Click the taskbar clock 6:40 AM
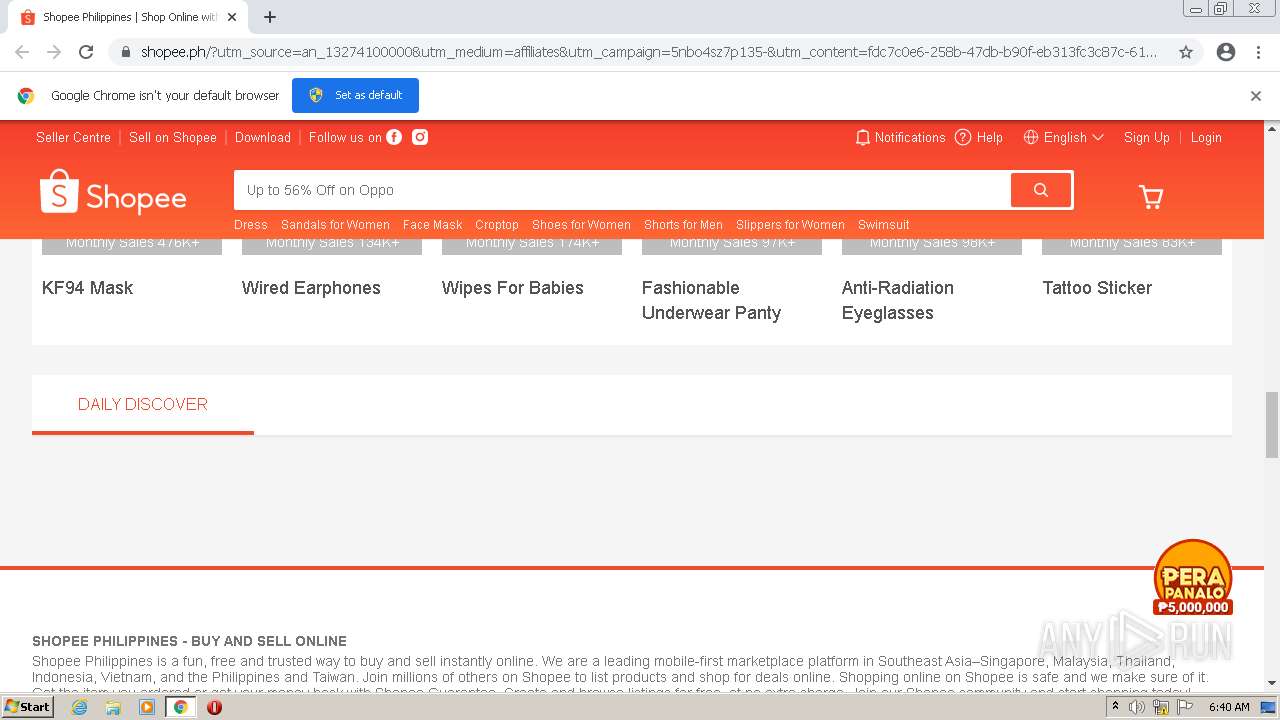Image resolution: width=1280 pixels, height=720 pixels. [1229, 707]
